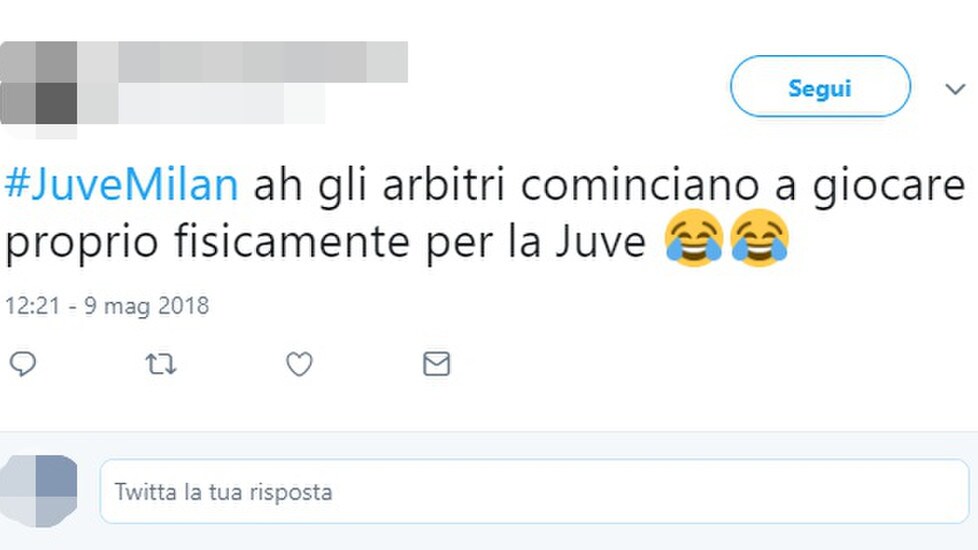
Task: Select 'per la Juve' text before emojis
Action: (536, 243)
